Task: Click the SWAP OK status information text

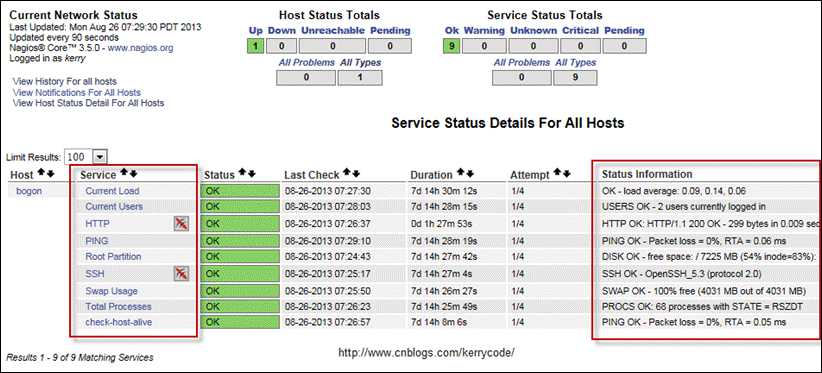Action: (x=704, y=291)
